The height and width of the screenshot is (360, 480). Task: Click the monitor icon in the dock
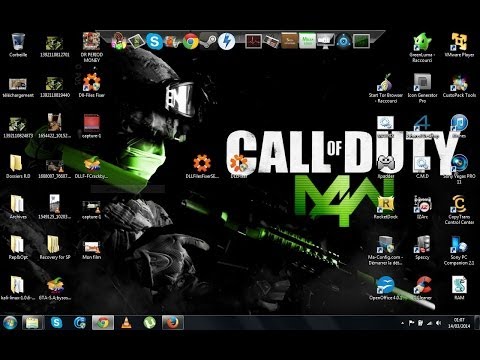pyautogui.click(x=325, y=41)
